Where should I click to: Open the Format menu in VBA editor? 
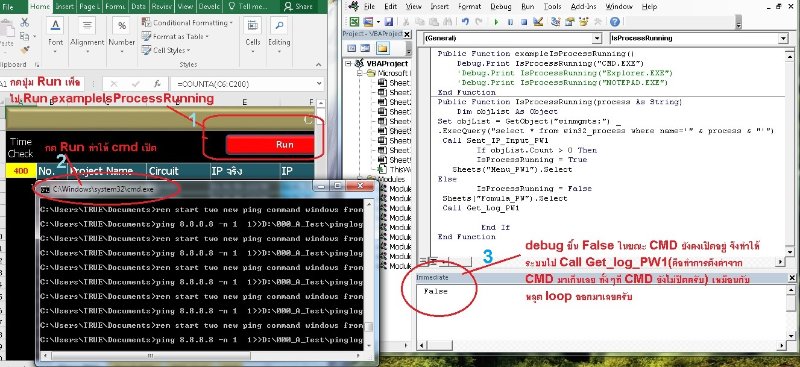469,7
